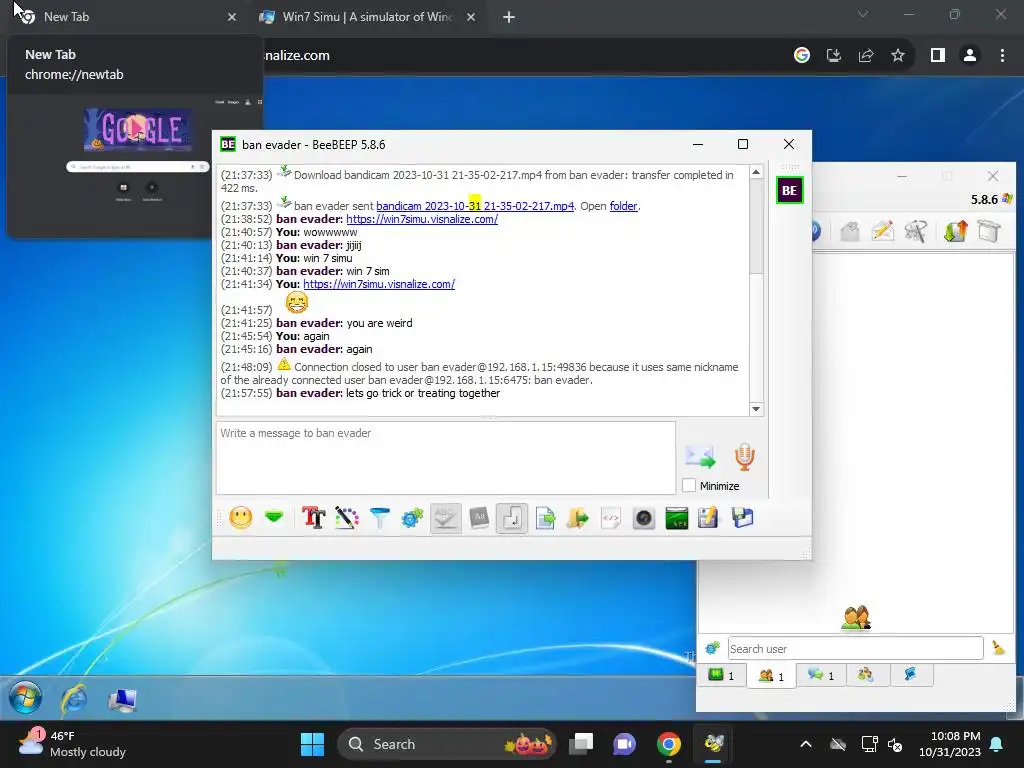Click the Windows taskbar Search box

point(447,744)
